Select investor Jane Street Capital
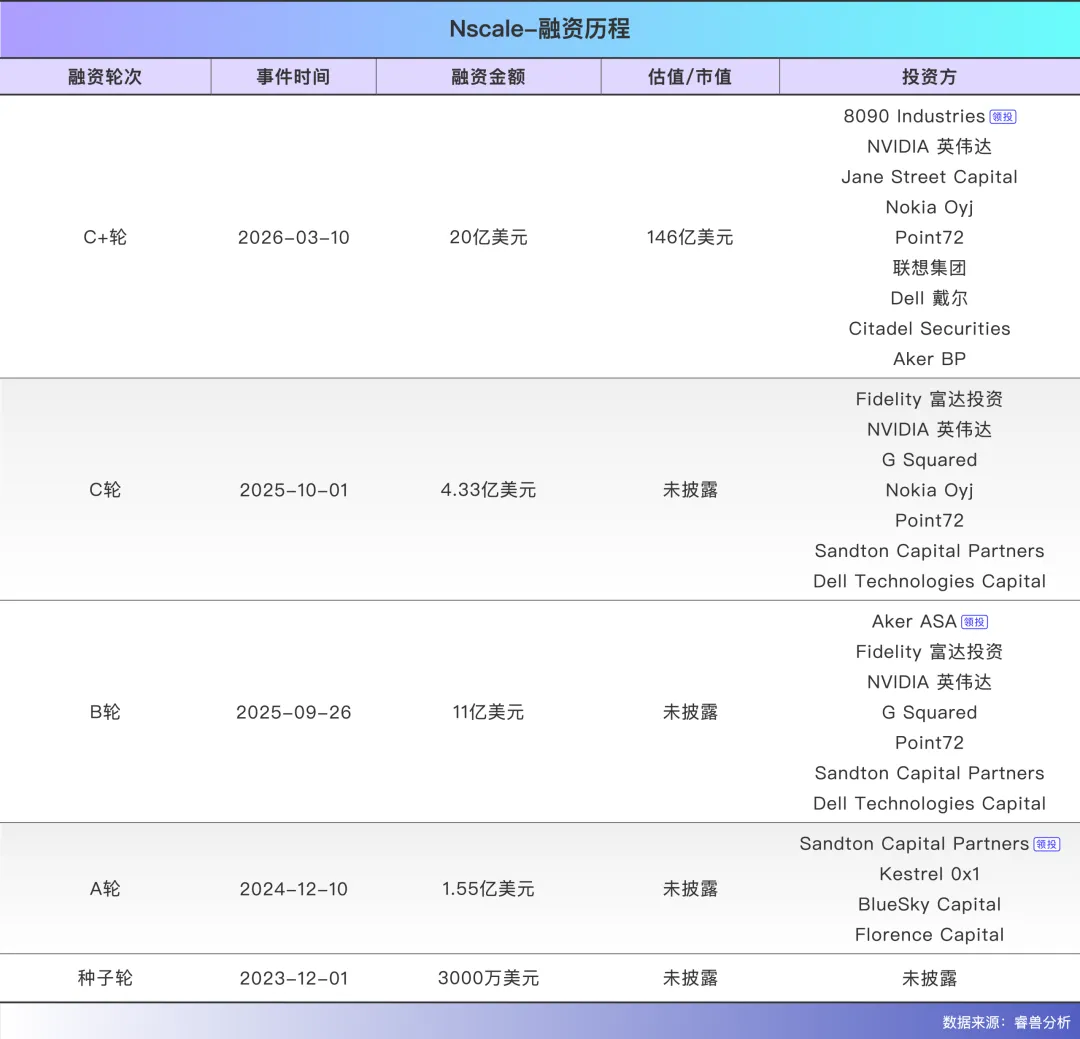 click(x=929, y=177)
